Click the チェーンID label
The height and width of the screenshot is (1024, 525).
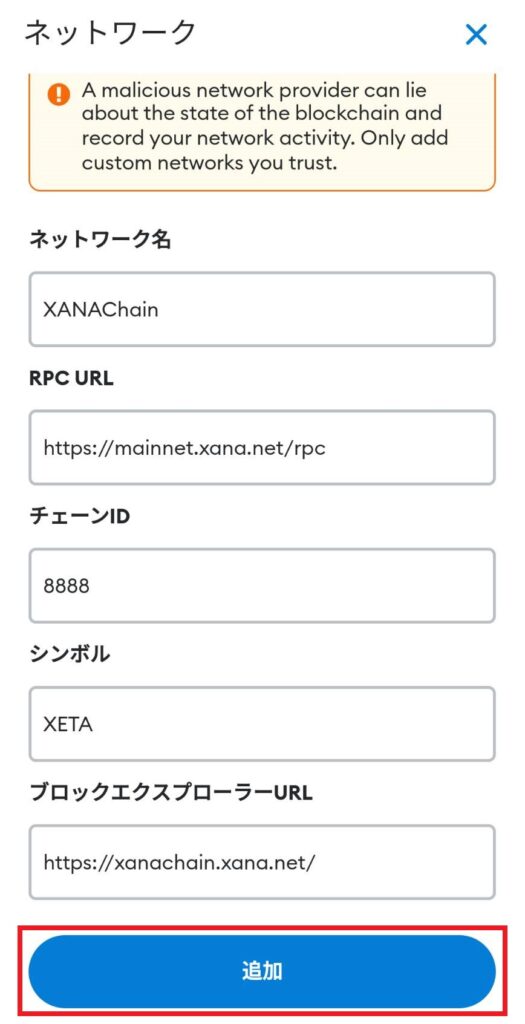tap(80, 517)
